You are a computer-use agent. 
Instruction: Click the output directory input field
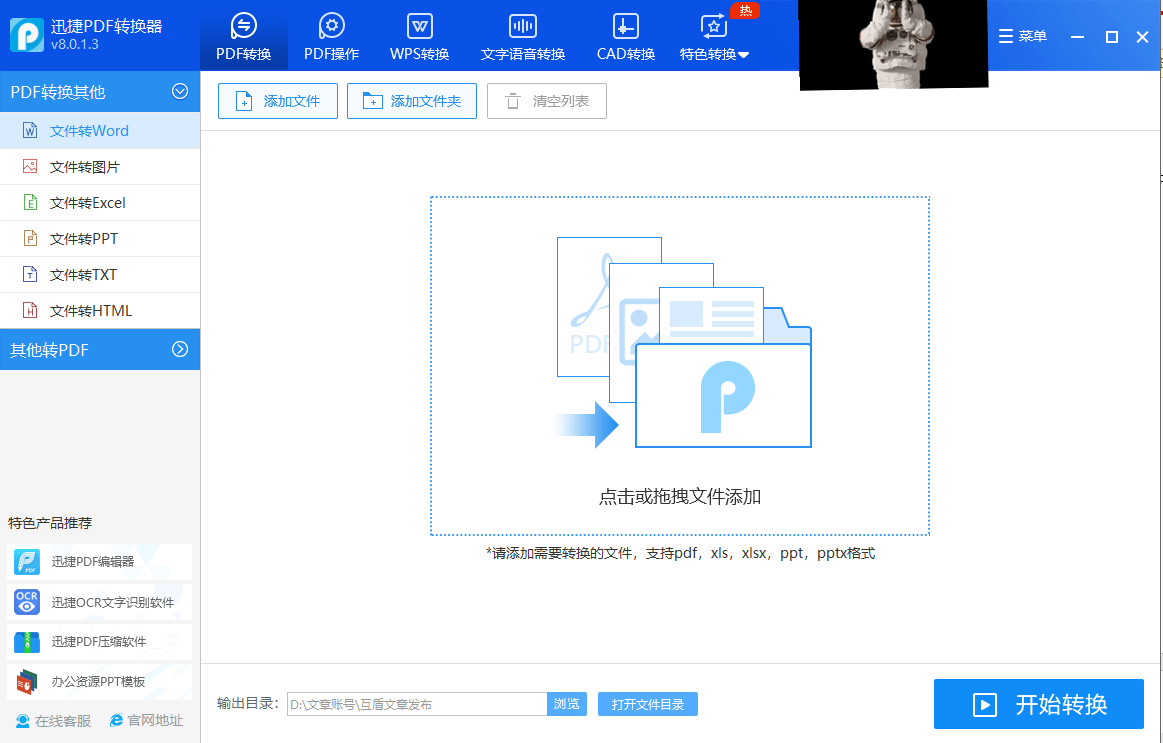(x=415, y=704)
